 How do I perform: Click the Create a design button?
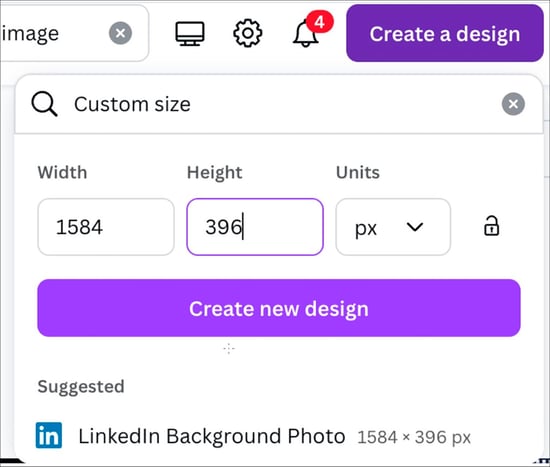point(445,33)
